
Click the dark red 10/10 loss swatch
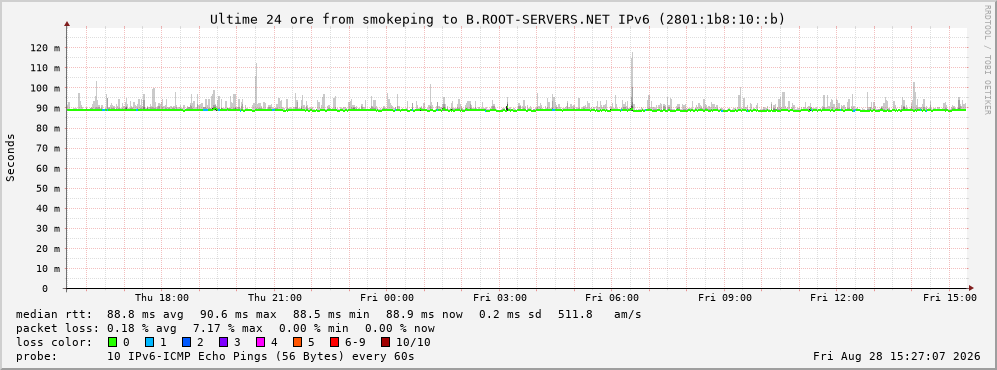(385, 342)
